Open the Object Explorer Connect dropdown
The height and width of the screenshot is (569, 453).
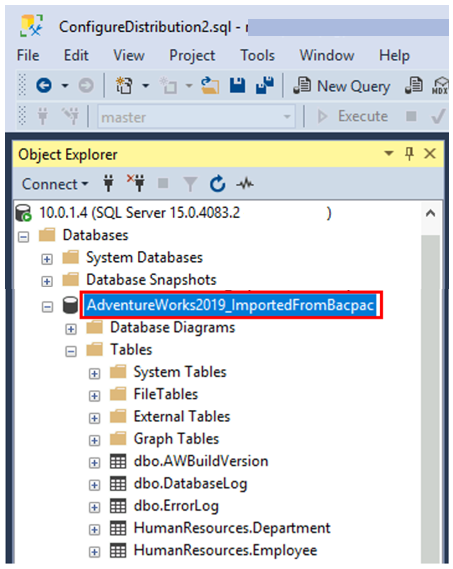pyautogui.click(x=55, y=184)
